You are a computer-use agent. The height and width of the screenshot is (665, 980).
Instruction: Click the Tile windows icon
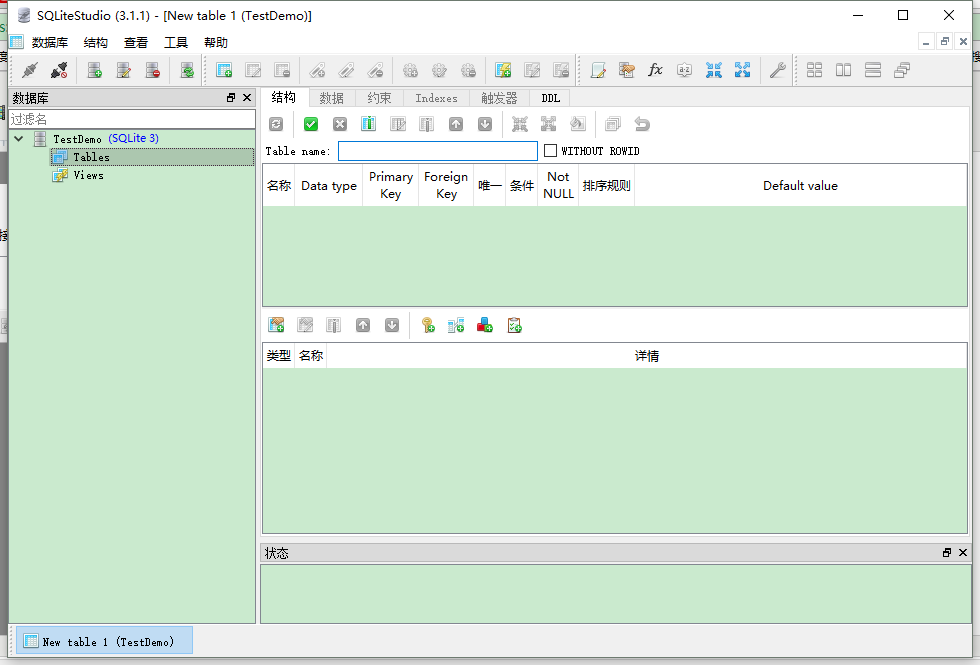[814, 70]
